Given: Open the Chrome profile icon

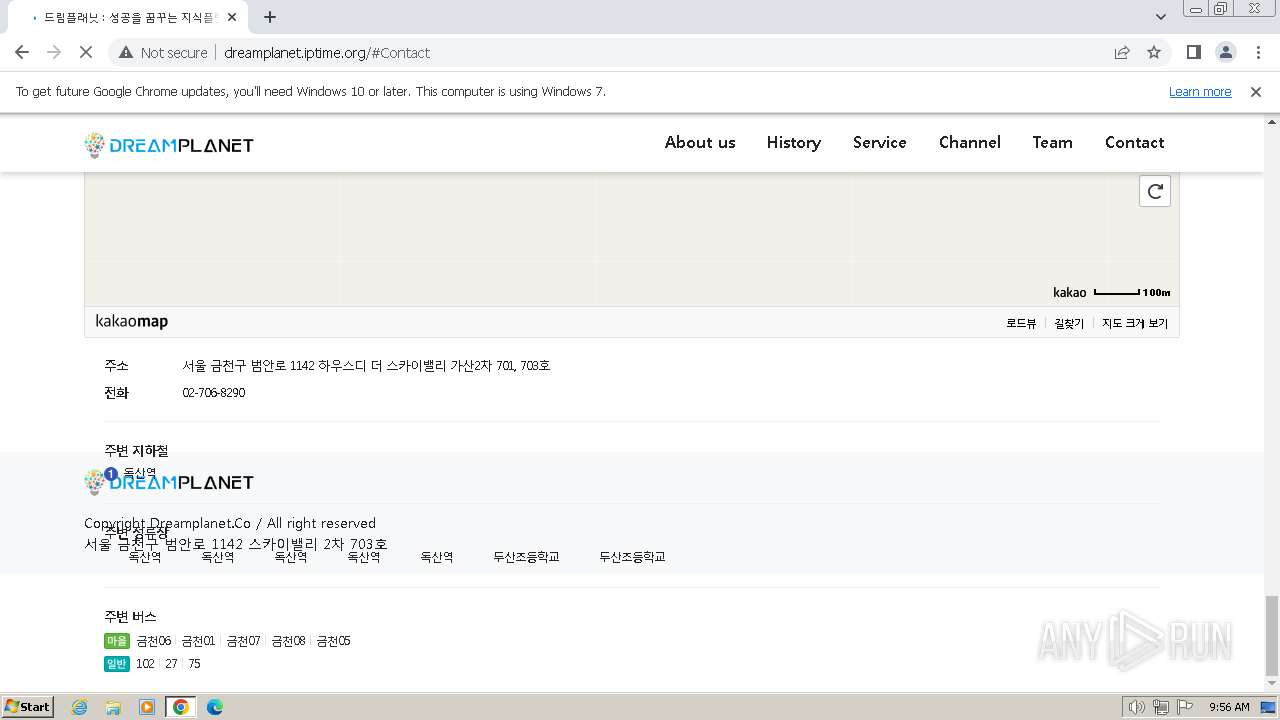Looking at the screenshot, I should 1225,52.
